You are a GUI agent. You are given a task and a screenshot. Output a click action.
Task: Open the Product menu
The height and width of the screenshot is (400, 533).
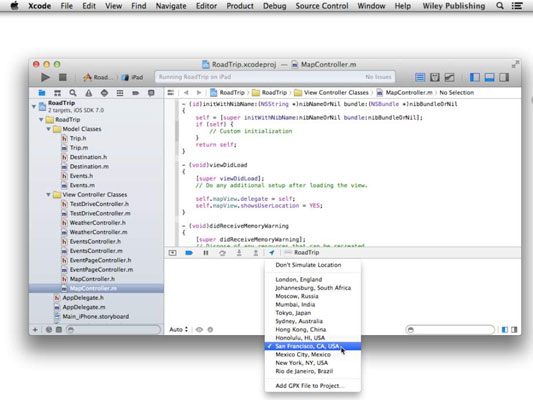click(x=240, y=6)
